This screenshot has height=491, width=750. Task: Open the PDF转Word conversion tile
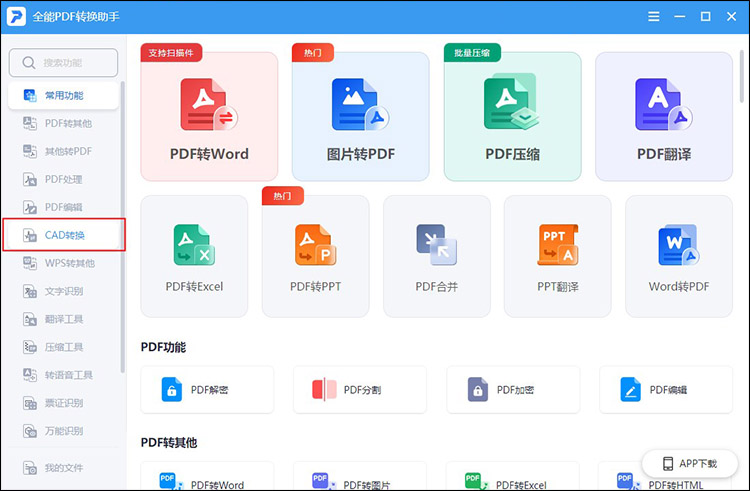pyautogui.click(x=209, y=116)
